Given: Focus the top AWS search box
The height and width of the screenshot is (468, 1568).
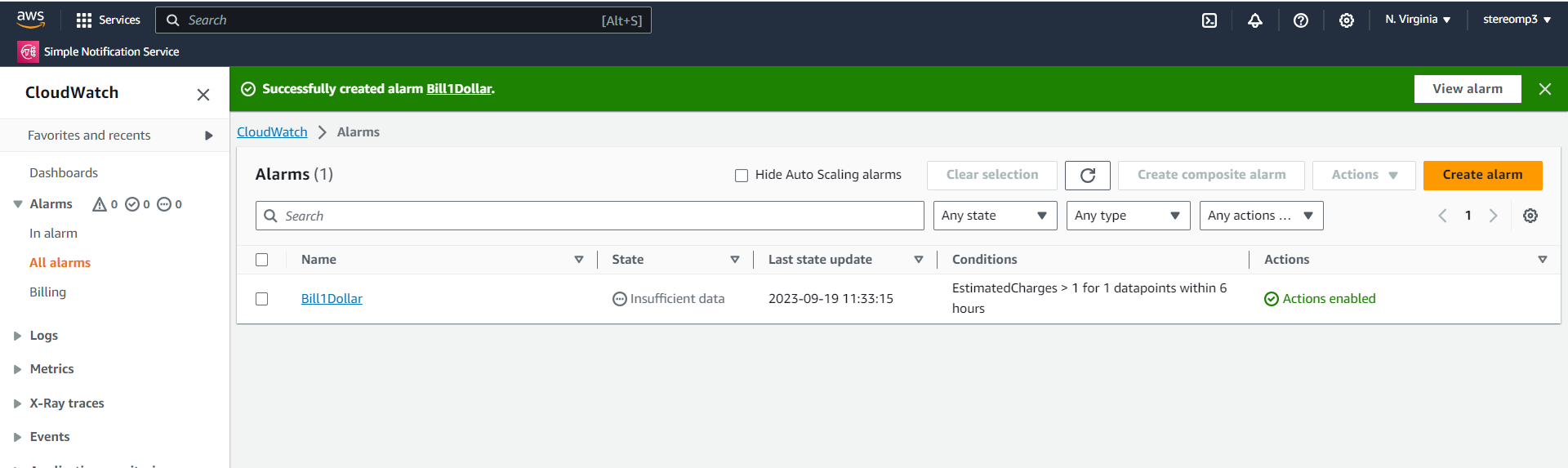Looking at the screenshot, I should tap(403, 20).
